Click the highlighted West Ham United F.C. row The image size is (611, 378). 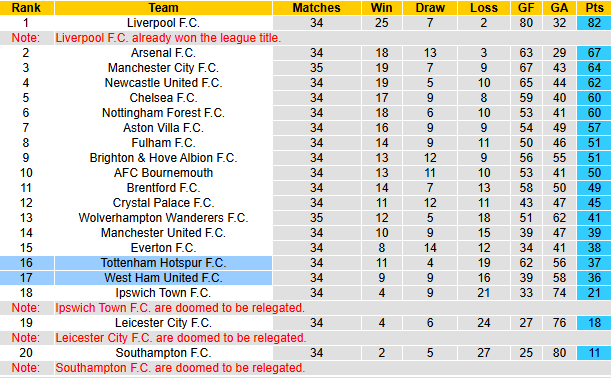[x=306, y=278]
